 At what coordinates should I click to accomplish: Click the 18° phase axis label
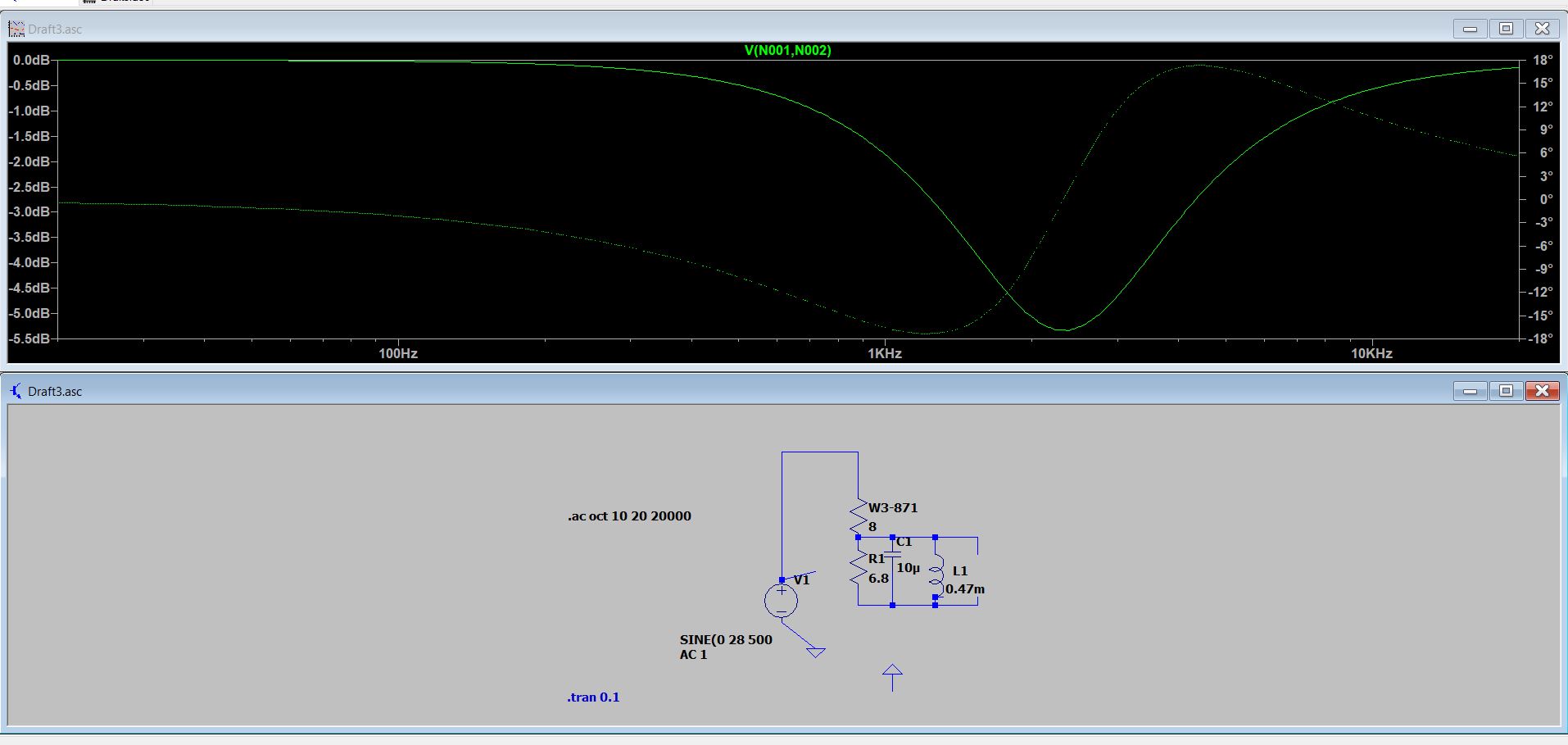pos(1543,60)
